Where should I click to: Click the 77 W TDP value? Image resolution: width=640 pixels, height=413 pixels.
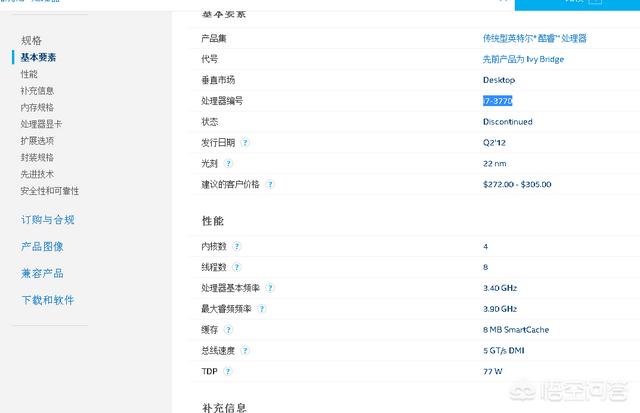click(x=493, y=371)
